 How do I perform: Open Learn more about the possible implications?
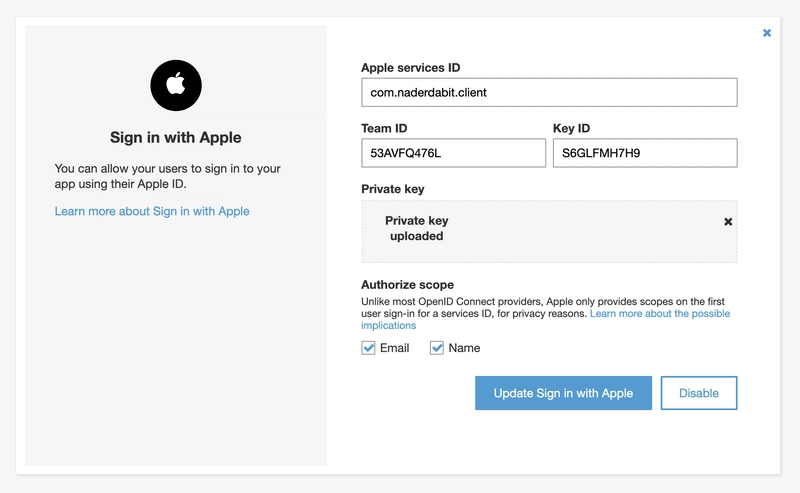[659, 313]
